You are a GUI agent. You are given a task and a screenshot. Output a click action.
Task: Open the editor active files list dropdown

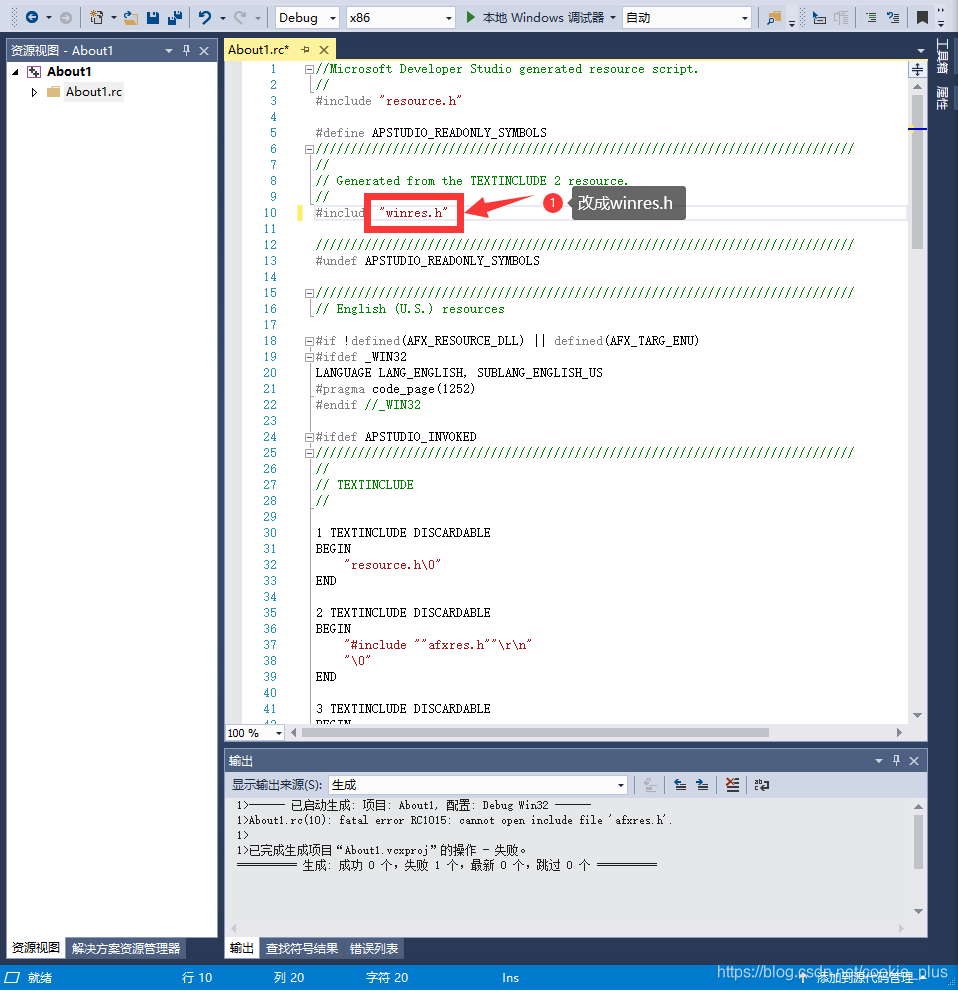921,50
